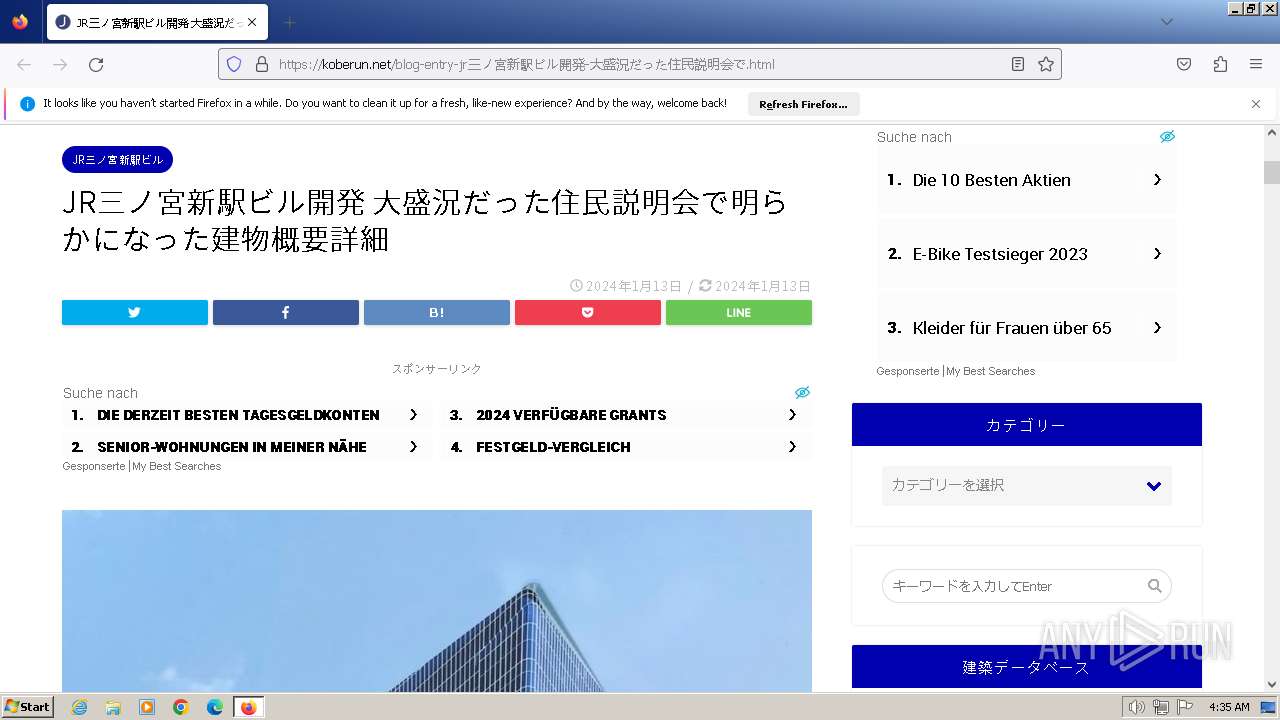Focus the キーワードを入力してEnter search field
The width and height of the screenshot is (1280, 720).
pyautogui.click(x=1027, y=586)
